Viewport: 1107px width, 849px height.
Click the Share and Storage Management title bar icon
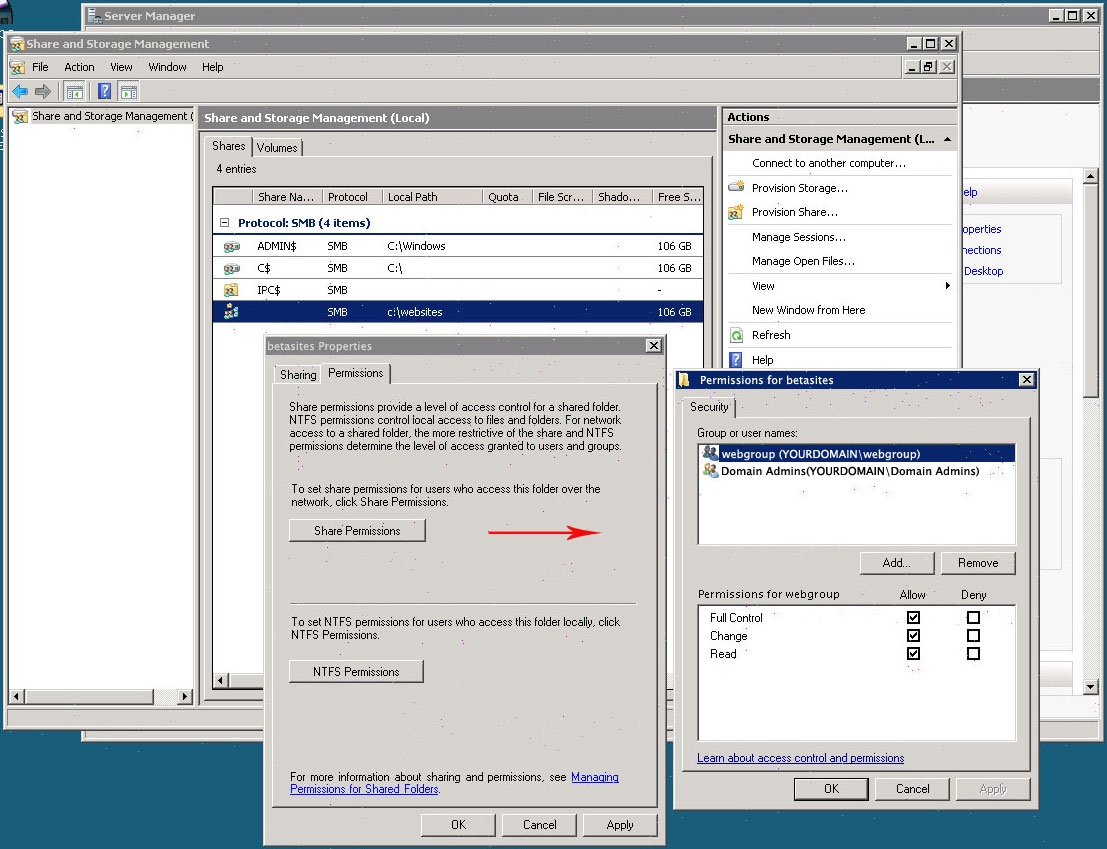pos(17,44)
